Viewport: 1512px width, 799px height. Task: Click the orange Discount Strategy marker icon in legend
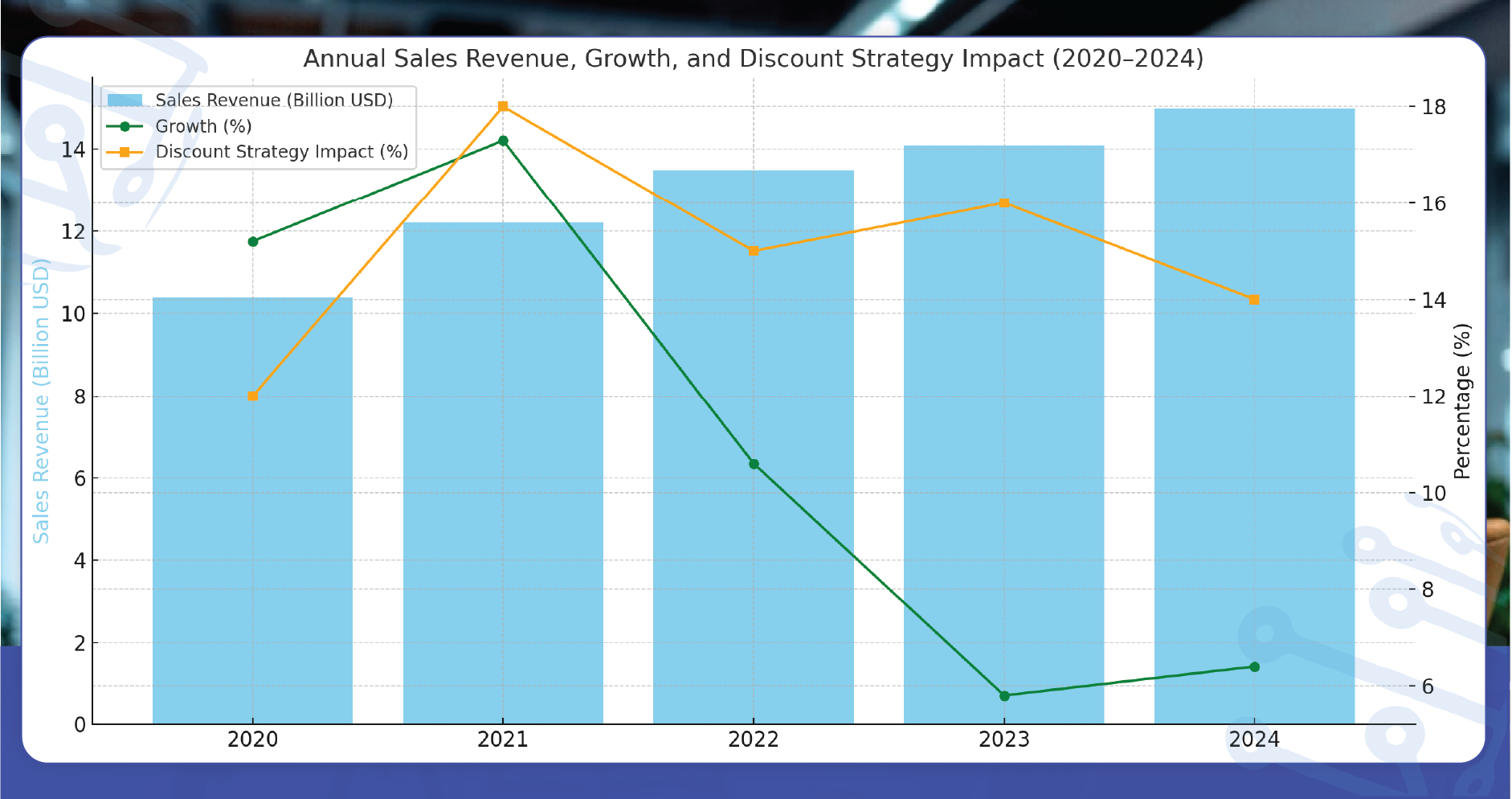(x=126, y=151)
